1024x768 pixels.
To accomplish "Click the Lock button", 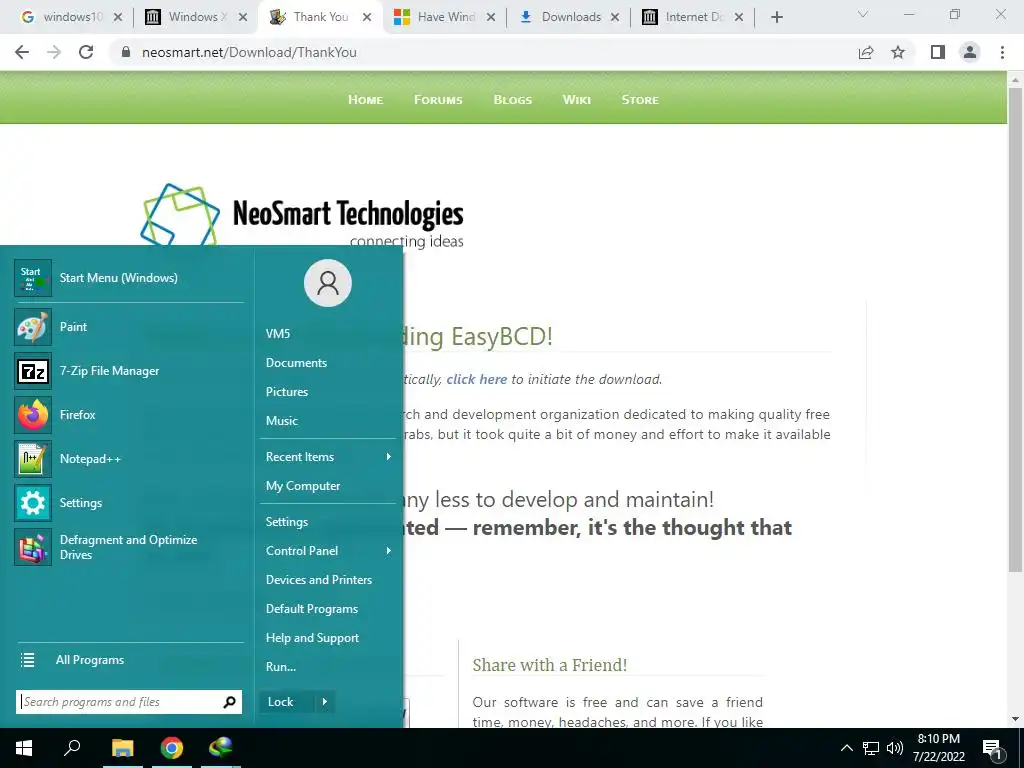I will click(287, 702).
